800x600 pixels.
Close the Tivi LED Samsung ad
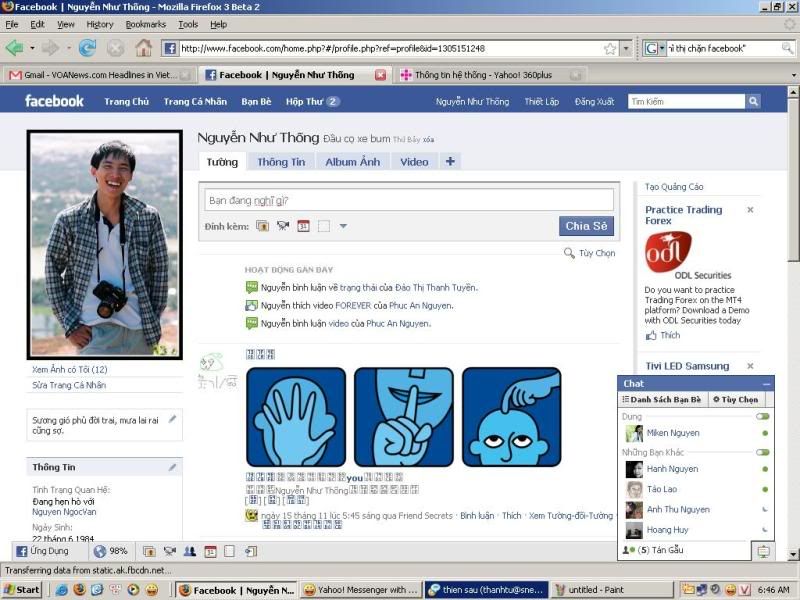coord(750,366)
